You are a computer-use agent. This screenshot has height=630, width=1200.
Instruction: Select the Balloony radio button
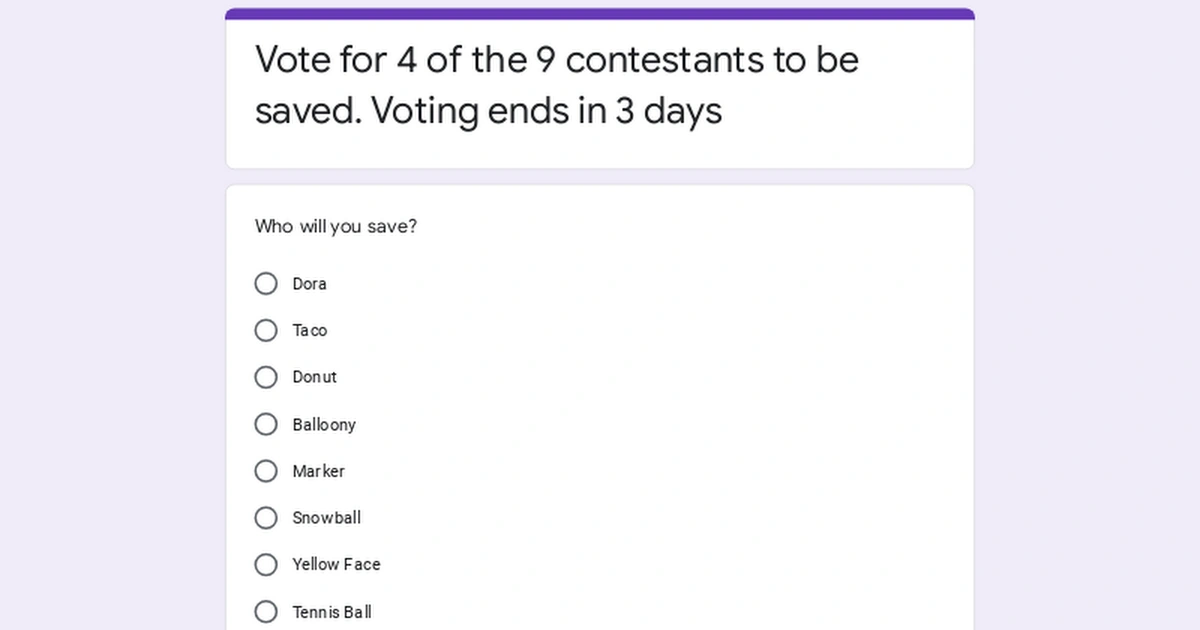265,424
